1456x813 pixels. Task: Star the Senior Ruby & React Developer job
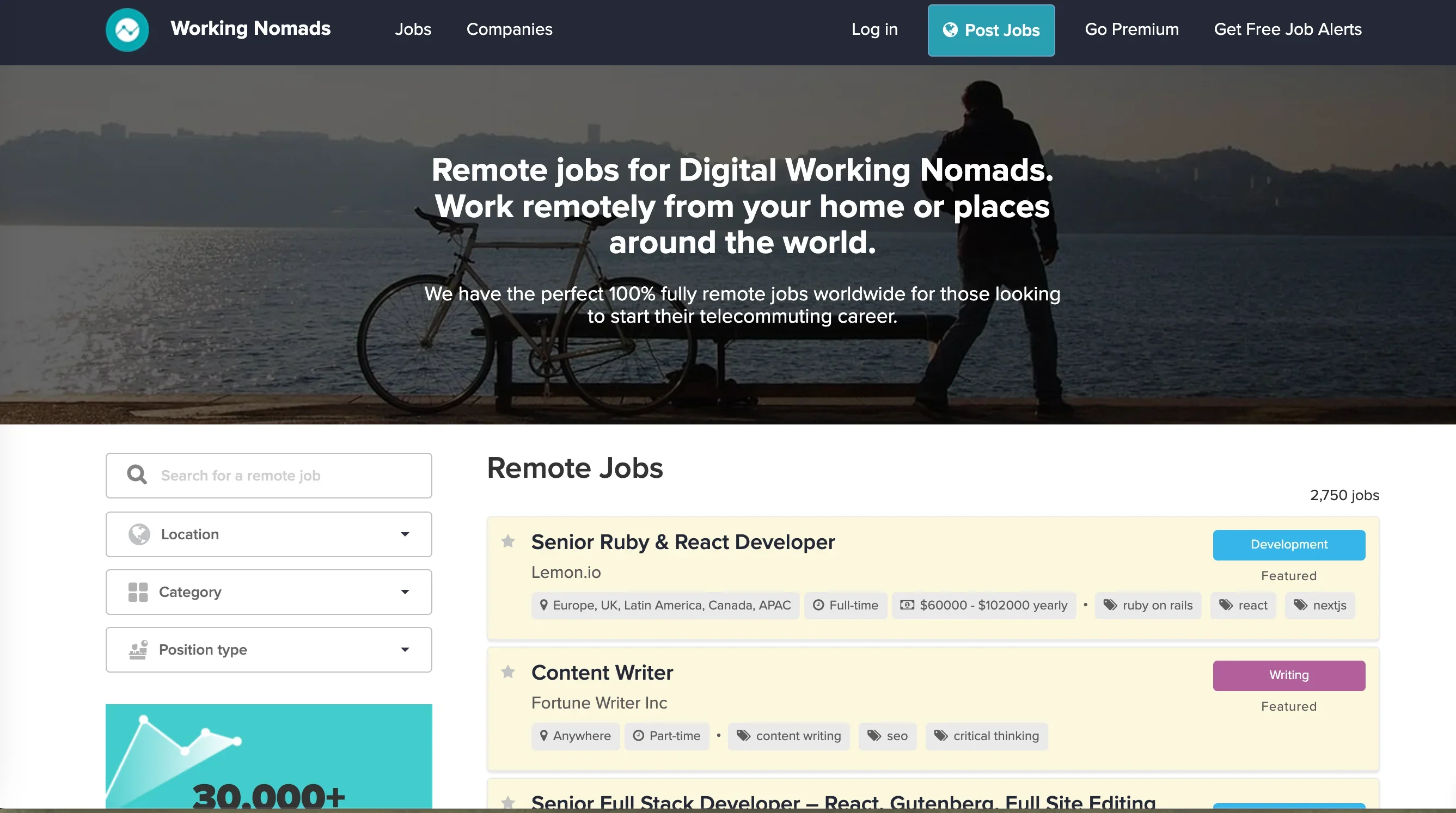coord(507,541)
